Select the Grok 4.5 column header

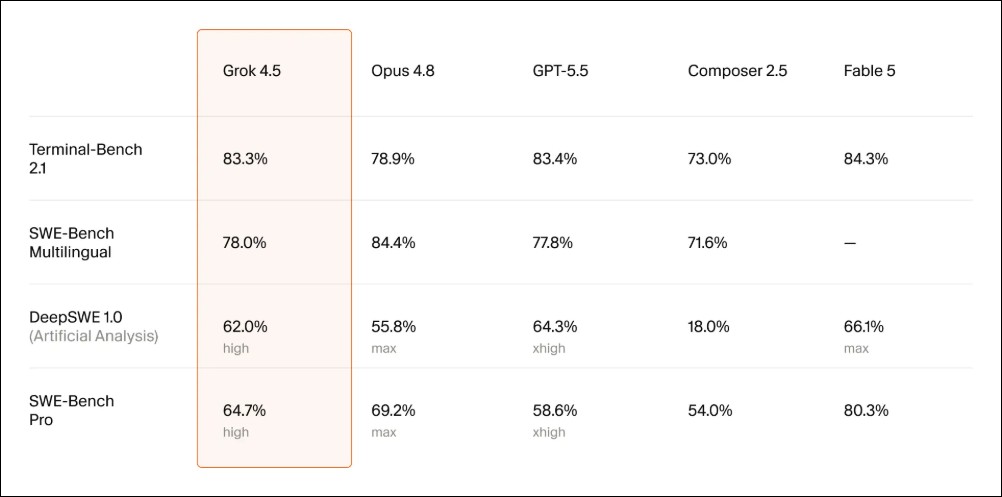(x=252, y=71)
